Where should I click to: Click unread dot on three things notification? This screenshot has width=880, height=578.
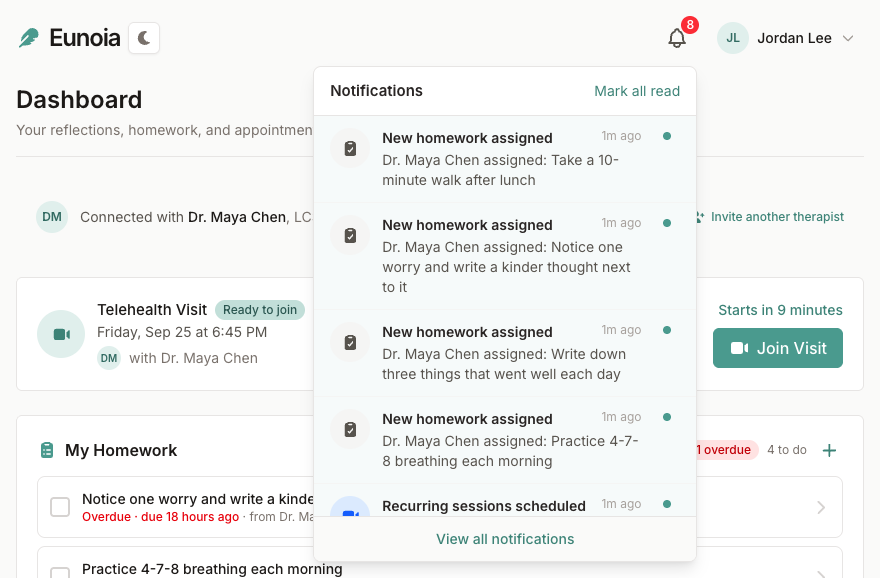667,330
